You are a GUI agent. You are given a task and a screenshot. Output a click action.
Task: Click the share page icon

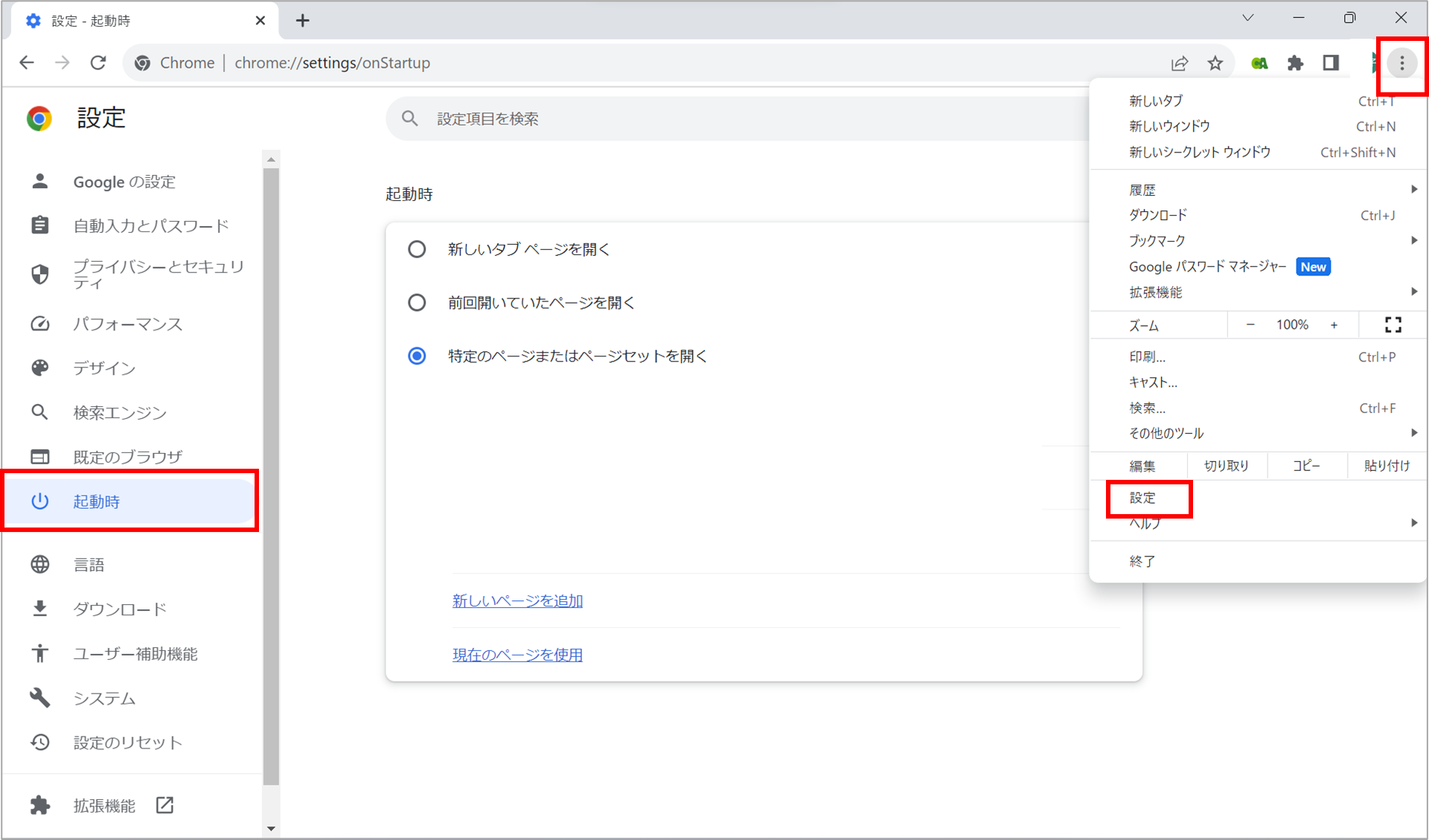pyautogui.click(x=1179, y=63)
